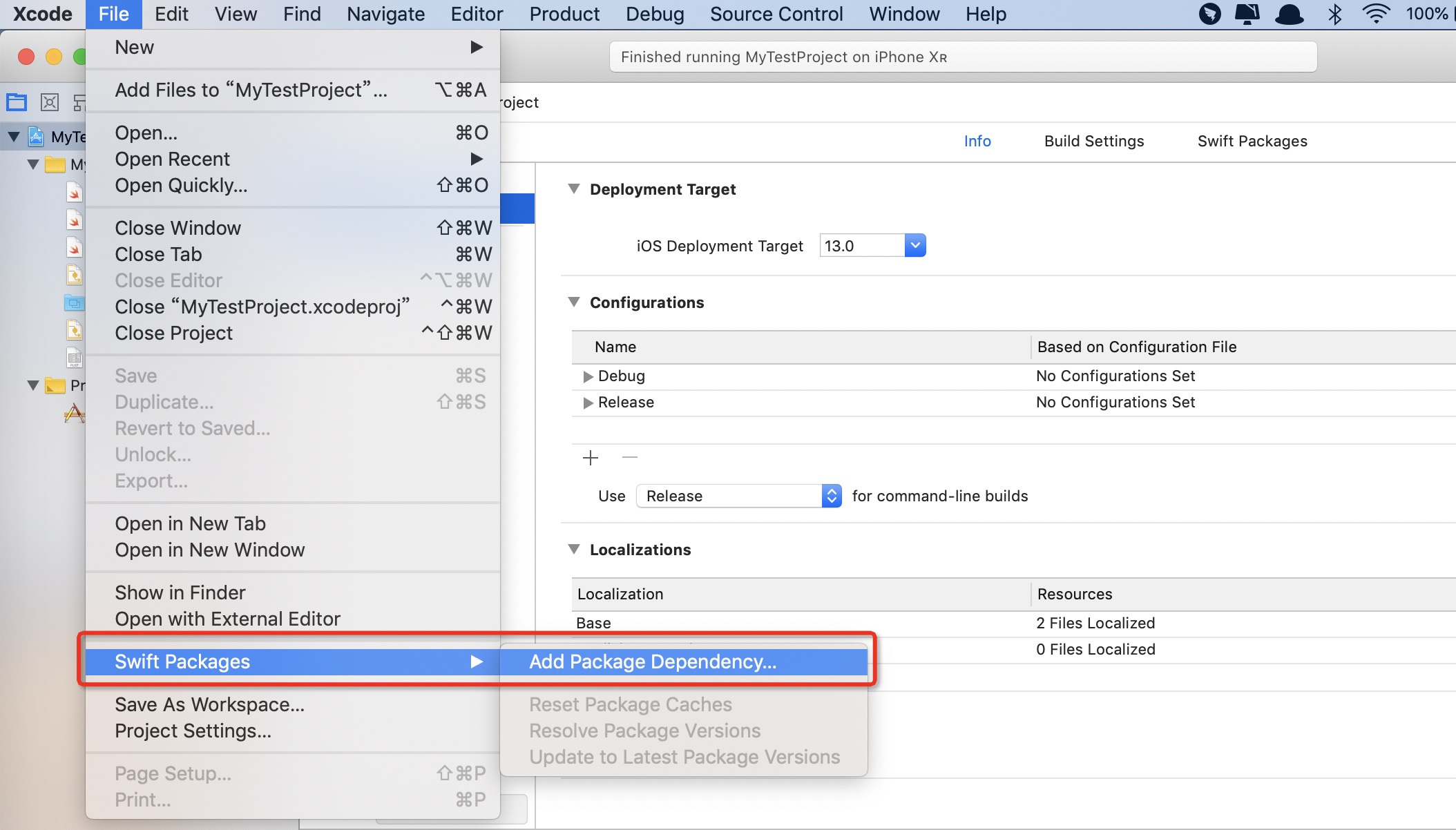Choose Save As Workspace… menu item
1456x830 pixels.
click(293, 704)
